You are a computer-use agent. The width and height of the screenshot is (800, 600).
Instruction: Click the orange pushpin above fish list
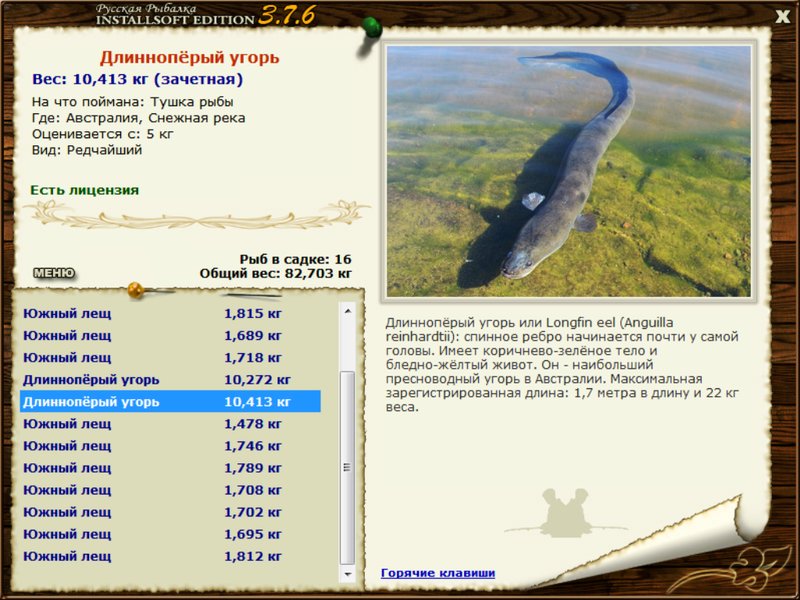(x=136, y=290)
